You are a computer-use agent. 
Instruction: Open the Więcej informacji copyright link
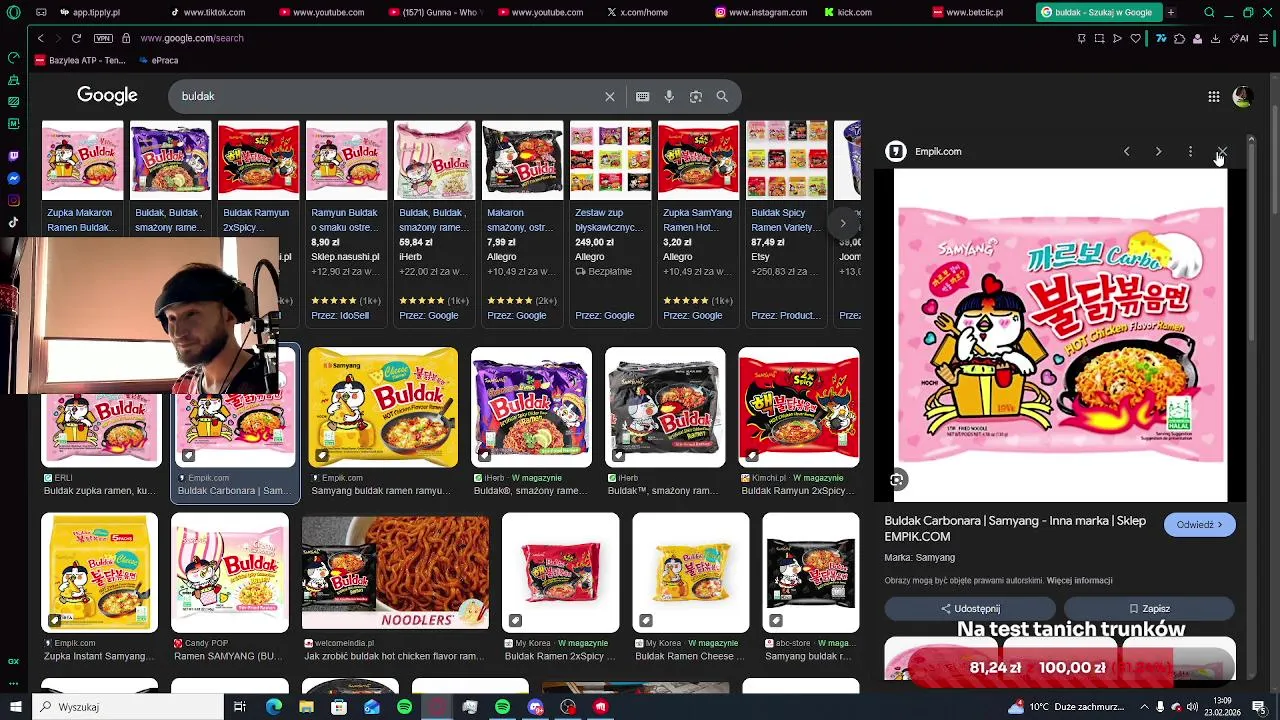(x=1079, y=580)
